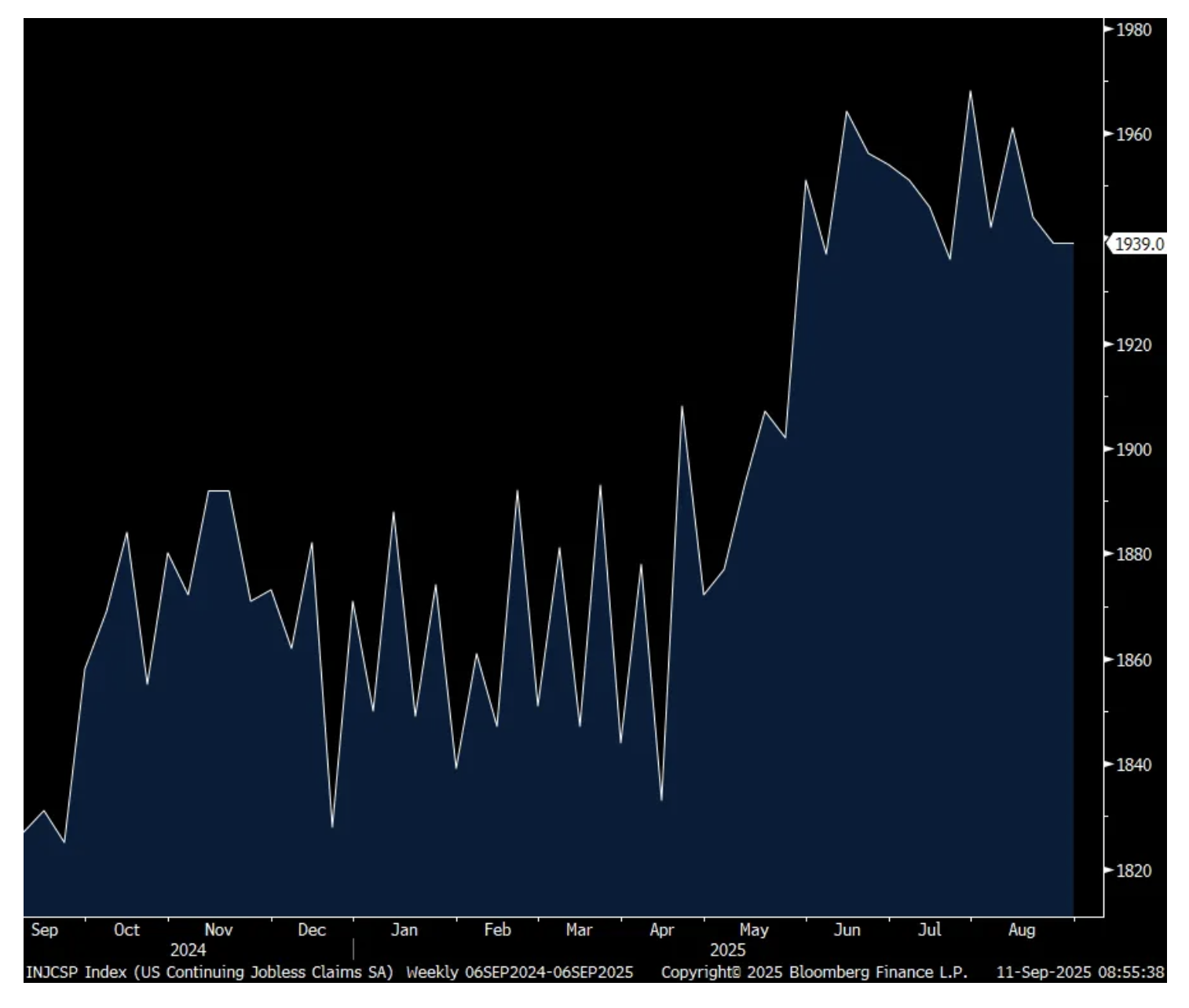Click the 1960 y-axis tick label
The width and height of the screenshot is (1189, 1008).
coord(1133,135)
